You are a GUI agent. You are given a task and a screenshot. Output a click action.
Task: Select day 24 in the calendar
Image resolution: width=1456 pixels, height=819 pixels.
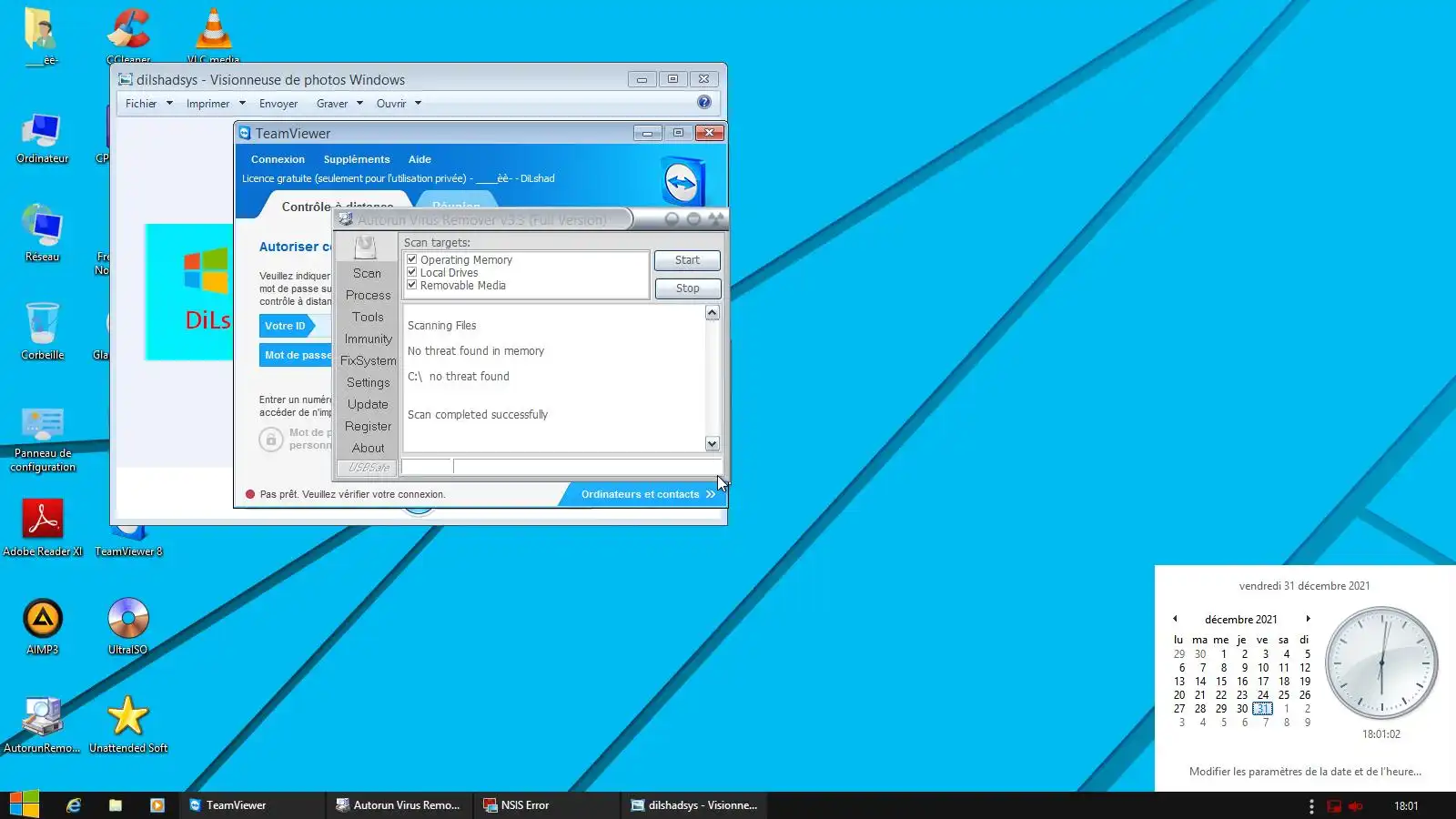click(x=1263, y=695)
